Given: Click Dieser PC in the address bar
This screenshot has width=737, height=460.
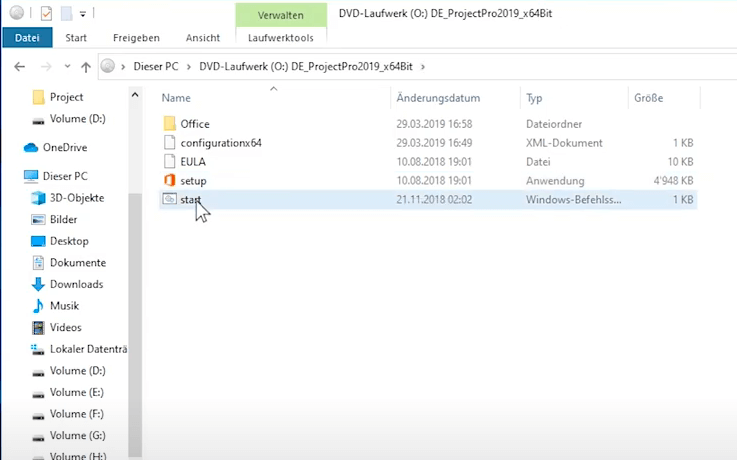Looking at the screenshot, I should [x=158, y=67].
